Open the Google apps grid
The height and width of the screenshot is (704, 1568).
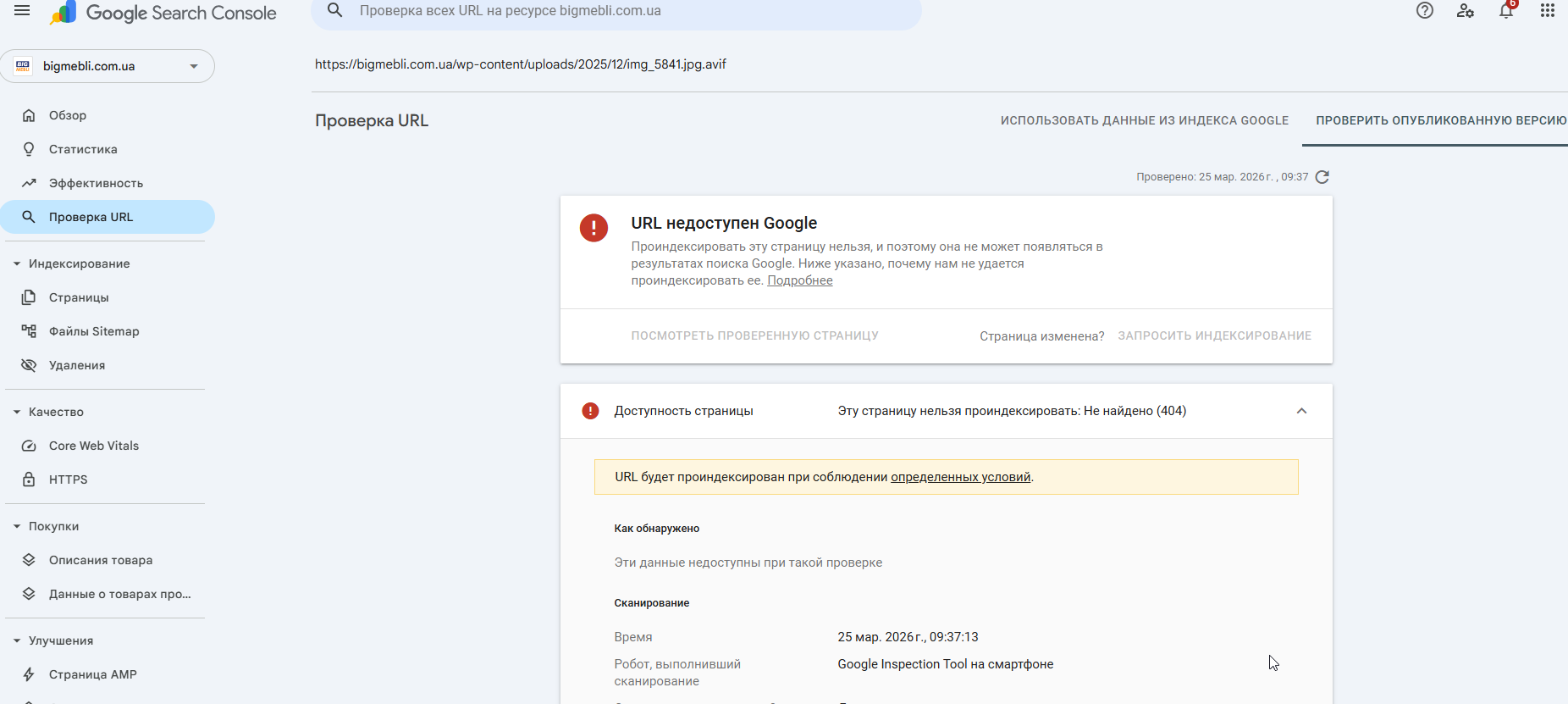1547,11
